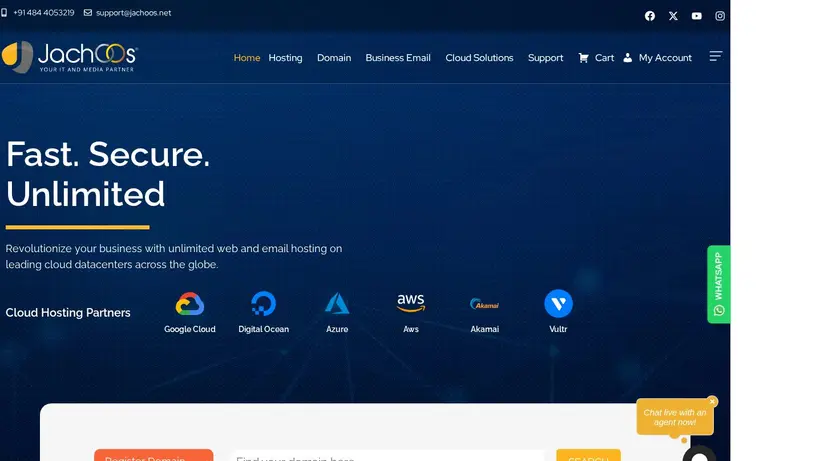Click the shopping cart icon
The height and width of the screenshot is (461, 820).
point(583,57)
